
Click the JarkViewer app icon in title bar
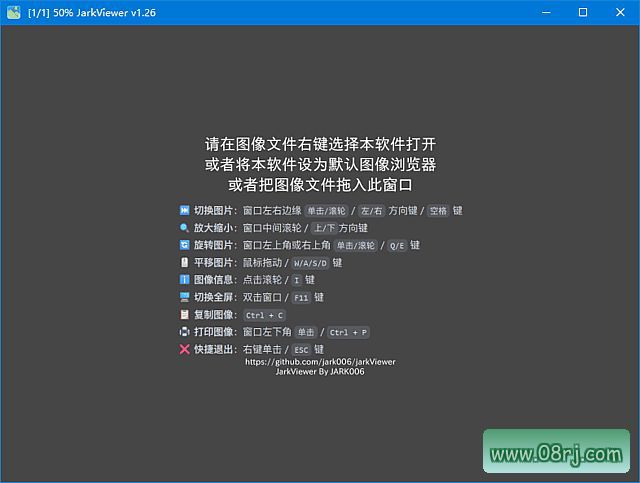14,12
